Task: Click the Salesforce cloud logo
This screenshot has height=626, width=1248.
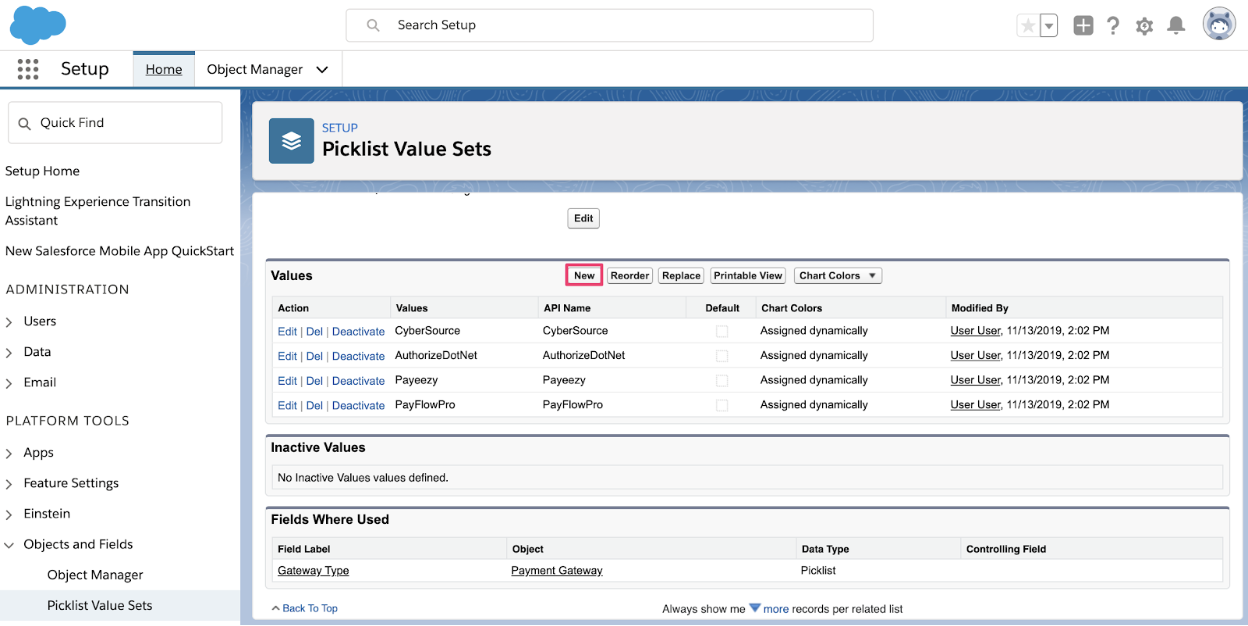Action: [38, 25]
